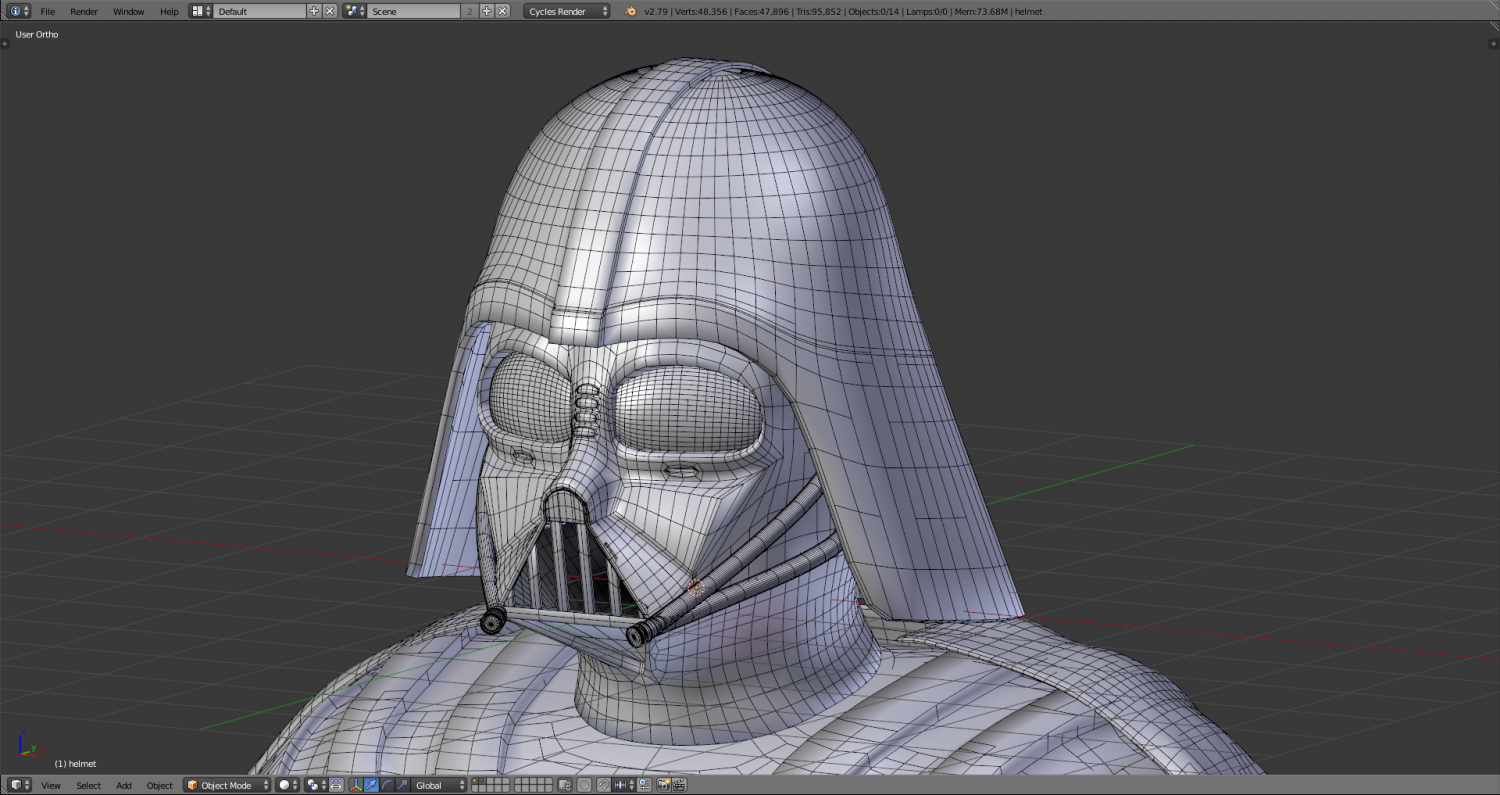Open the File menu
The width and height of the screenshot is (1500, 795).
click(x=47, y=11)
